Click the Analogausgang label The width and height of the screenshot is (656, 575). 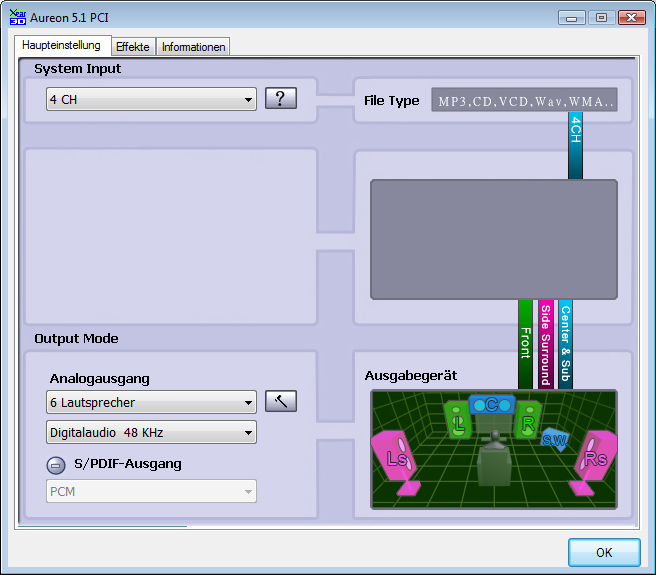pyautogui.click(x=100, y=378)
